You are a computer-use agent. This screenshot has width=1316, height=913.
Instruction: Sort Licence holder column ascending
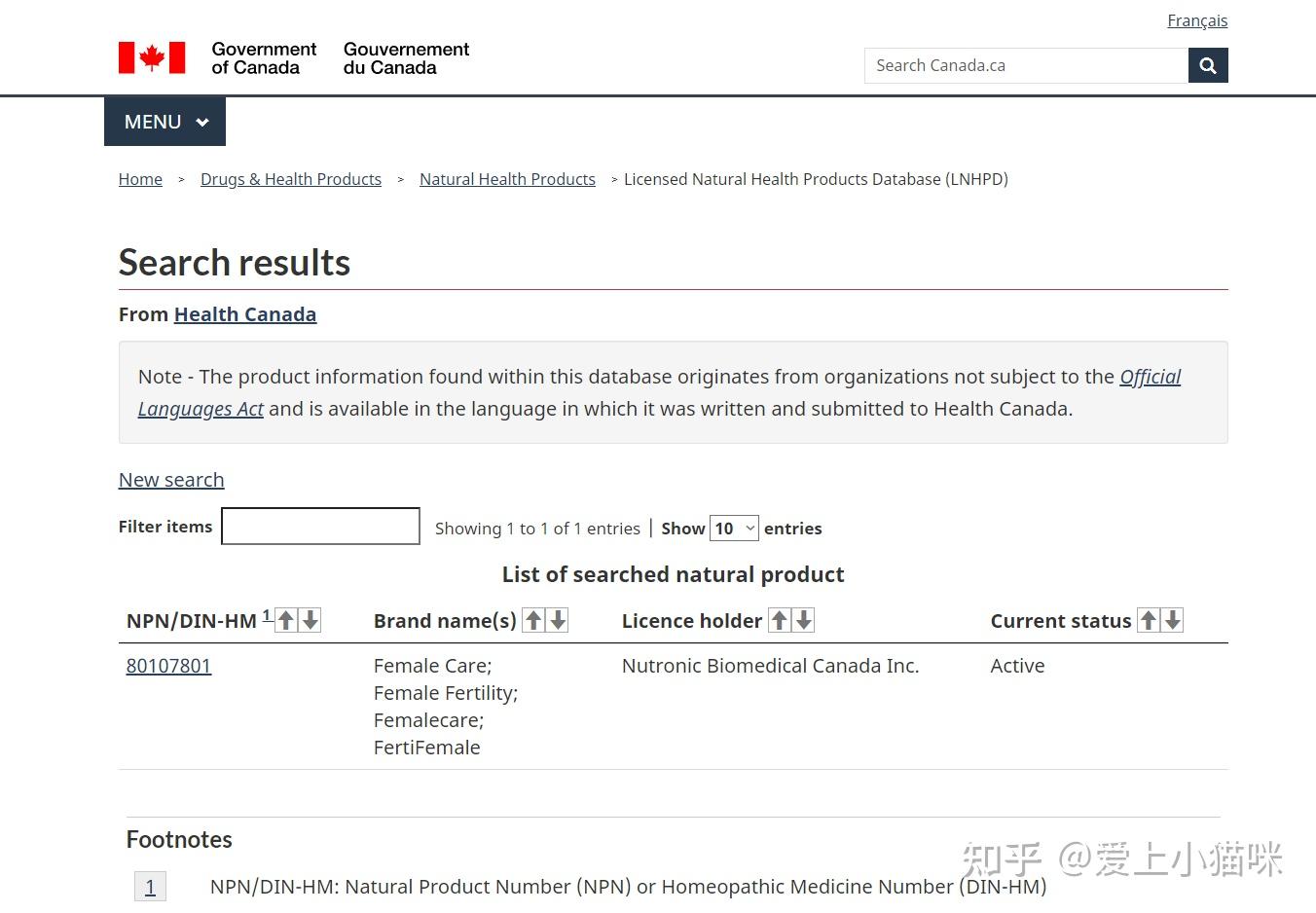click(780, 620)
